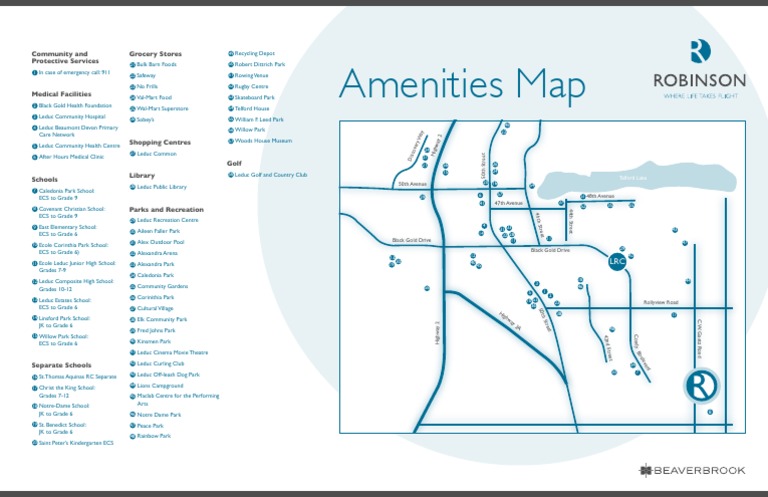768x497 pixels.
Task: Click the number bullet beside Sobeys
Action: click(x=132, y=120)
